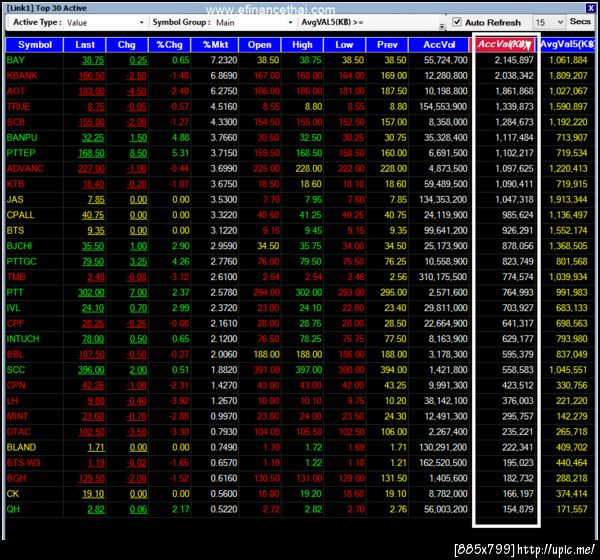
Task: Click JAS AvgVal5 value 1,913,344
Action: pos(568,199)
